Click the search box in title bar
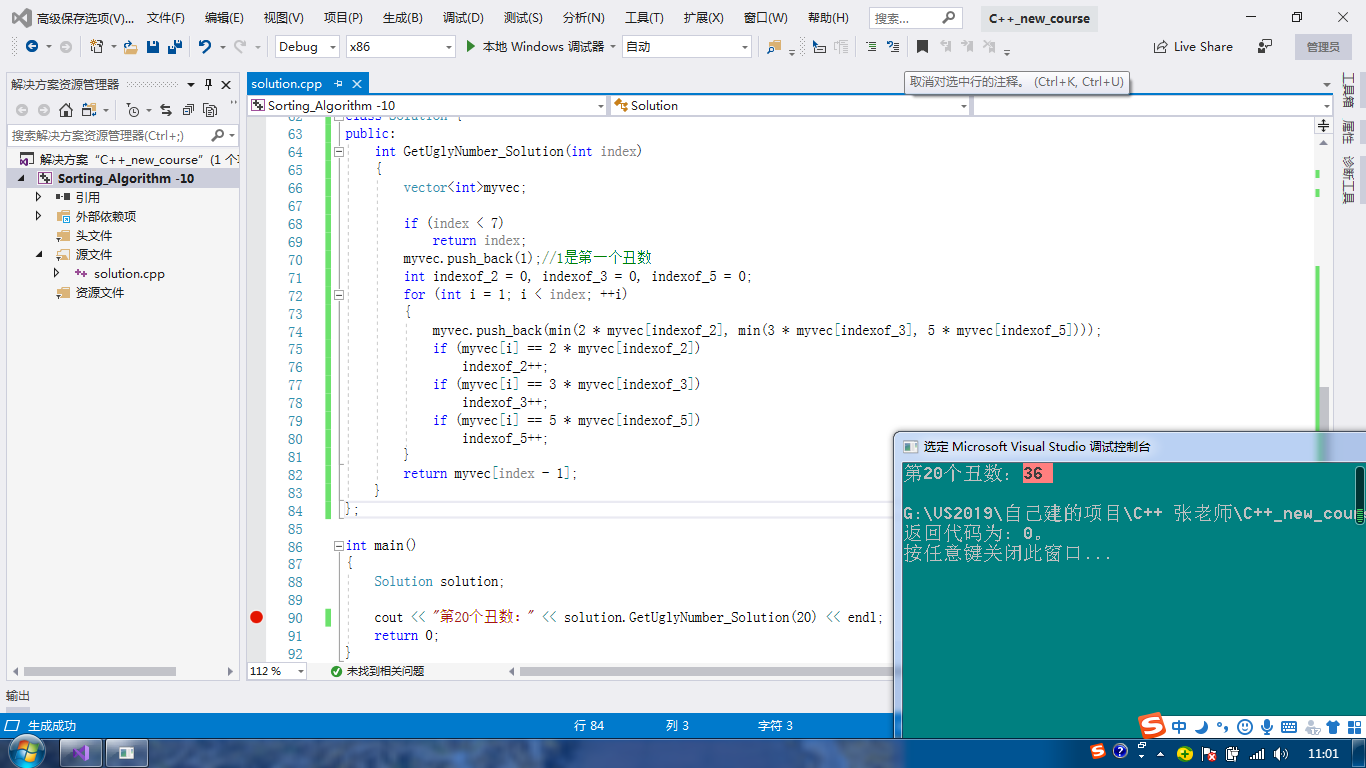This screenshot has width=1366, height=768. click(916, 18)
